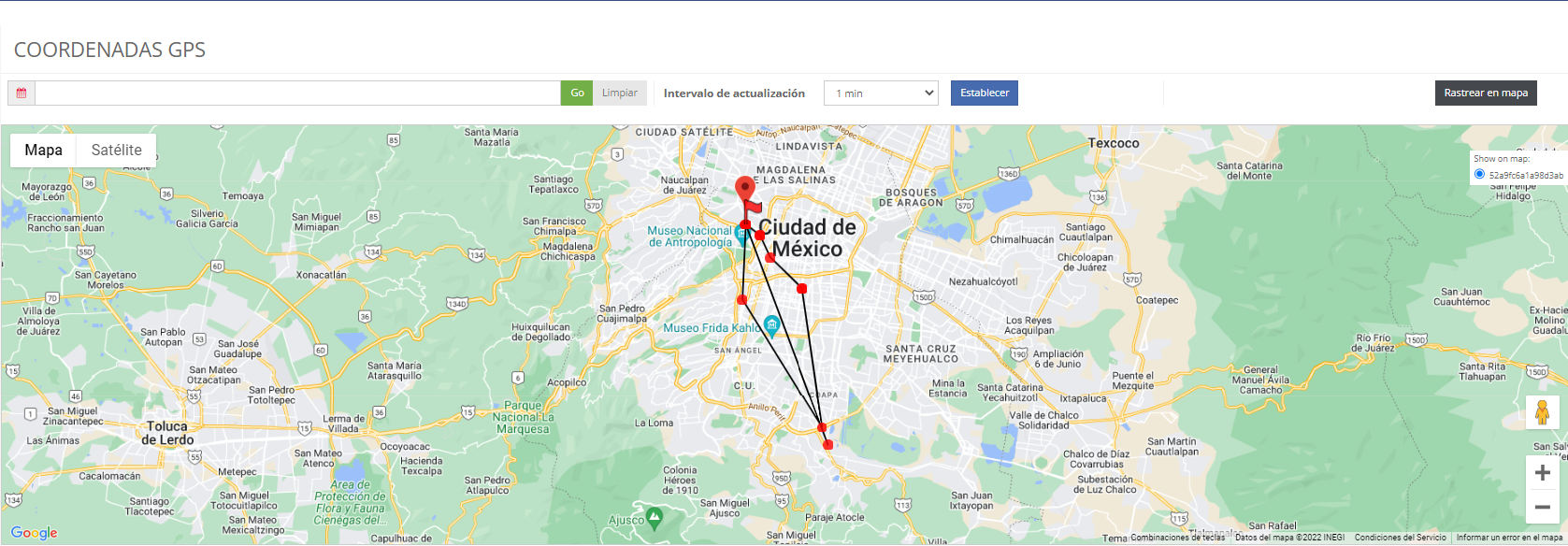Open the update interval dropdown
This screenshot has height=546, width=1568.
pyautogui.click(x=881, y=93)
